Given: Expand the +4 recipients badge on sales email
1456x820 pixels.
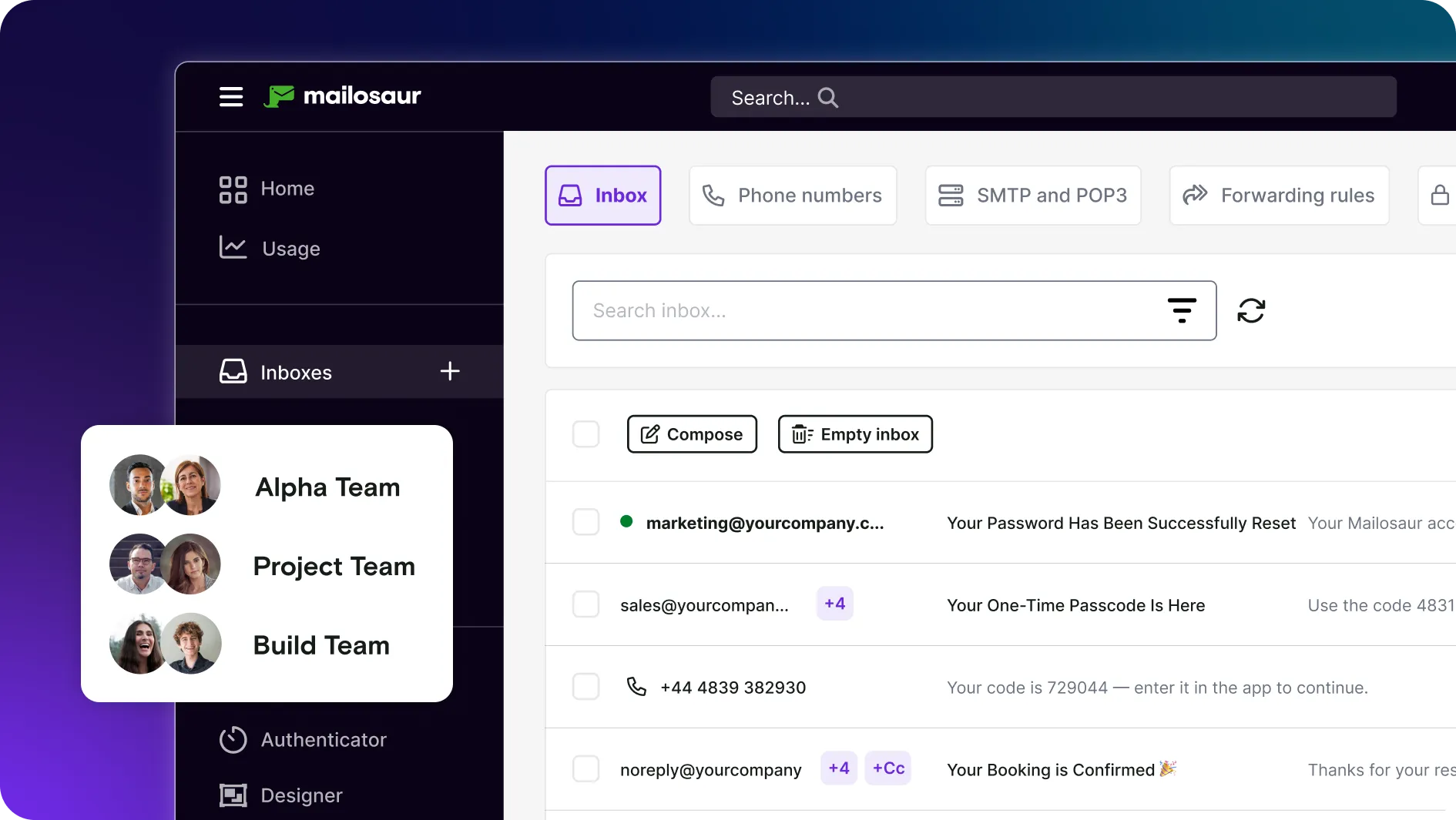Looking at the screenshot, I should pos(834,604).
